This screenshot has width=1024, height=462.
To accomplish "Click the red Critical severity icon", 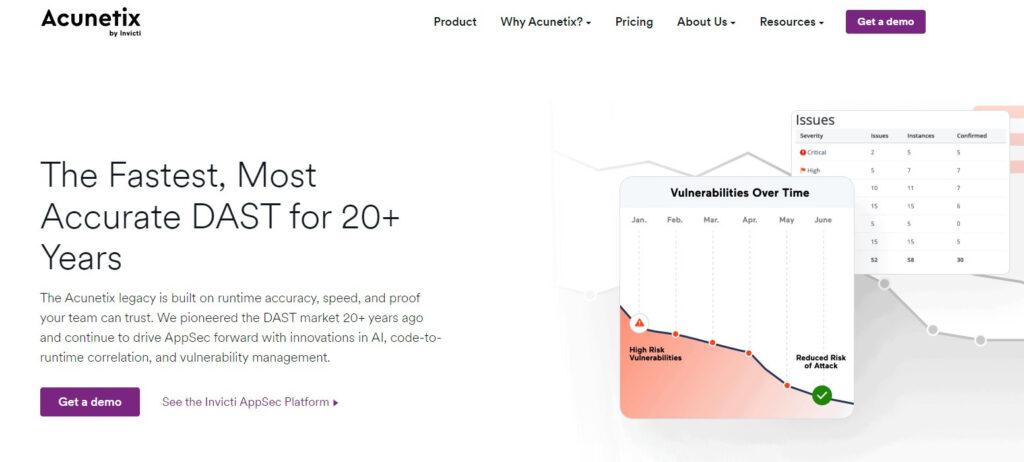I will 803,152.
